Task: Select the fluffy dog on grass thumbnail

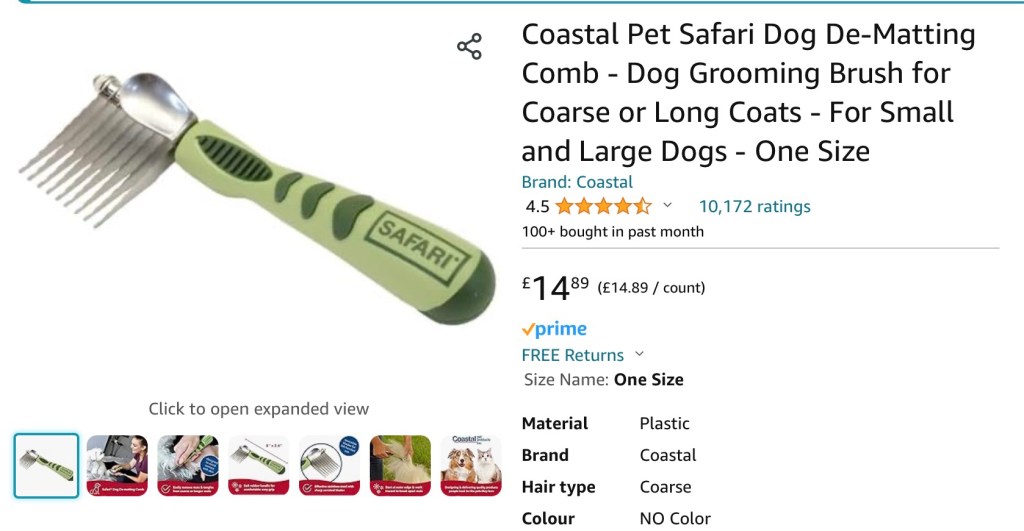Action: (401, 466)
